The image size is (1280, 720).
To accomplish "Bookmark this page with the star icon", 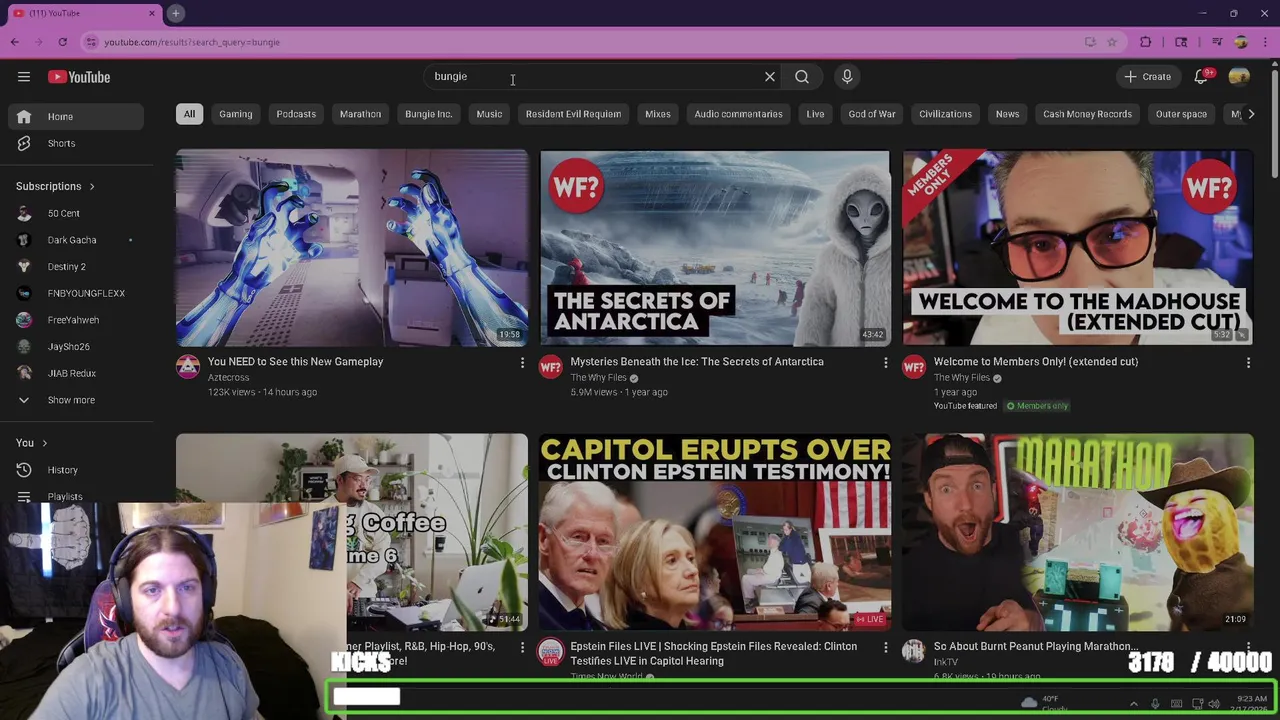I will click(1112, 42).
